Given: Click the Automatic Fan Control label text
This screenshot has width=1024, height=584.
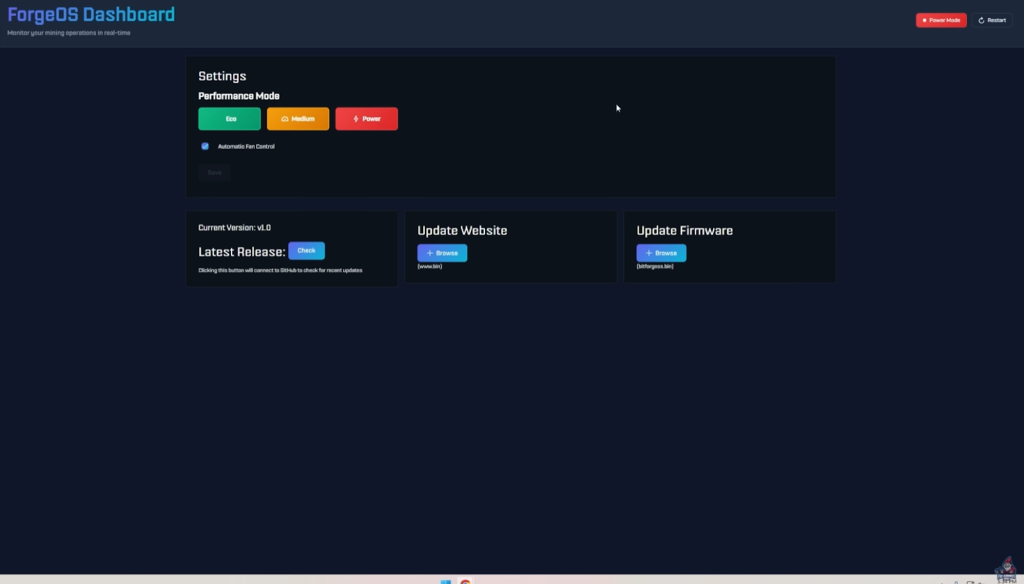Looking at the screenshot, I should pyautogui.click(x=246, y=146).
